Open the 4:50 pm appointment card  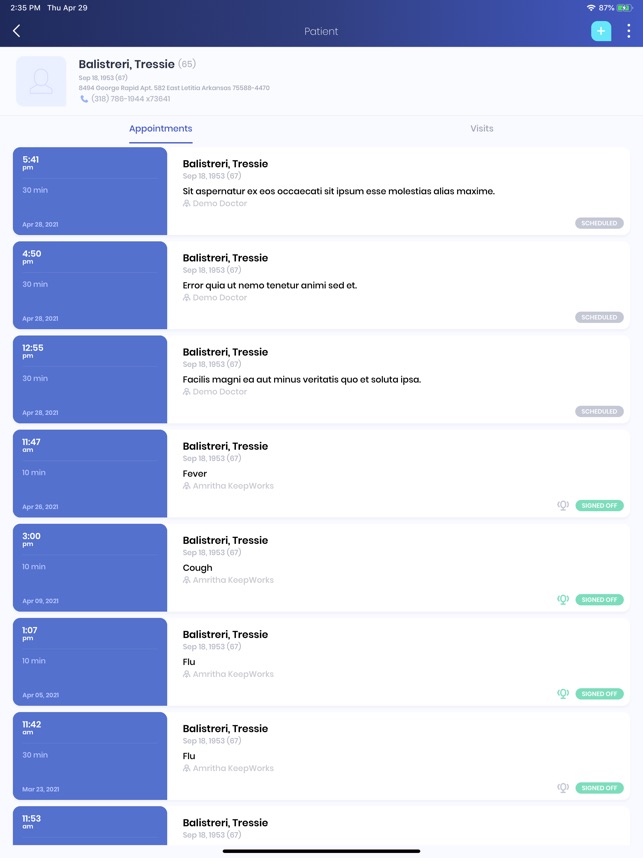pos(321,285)
